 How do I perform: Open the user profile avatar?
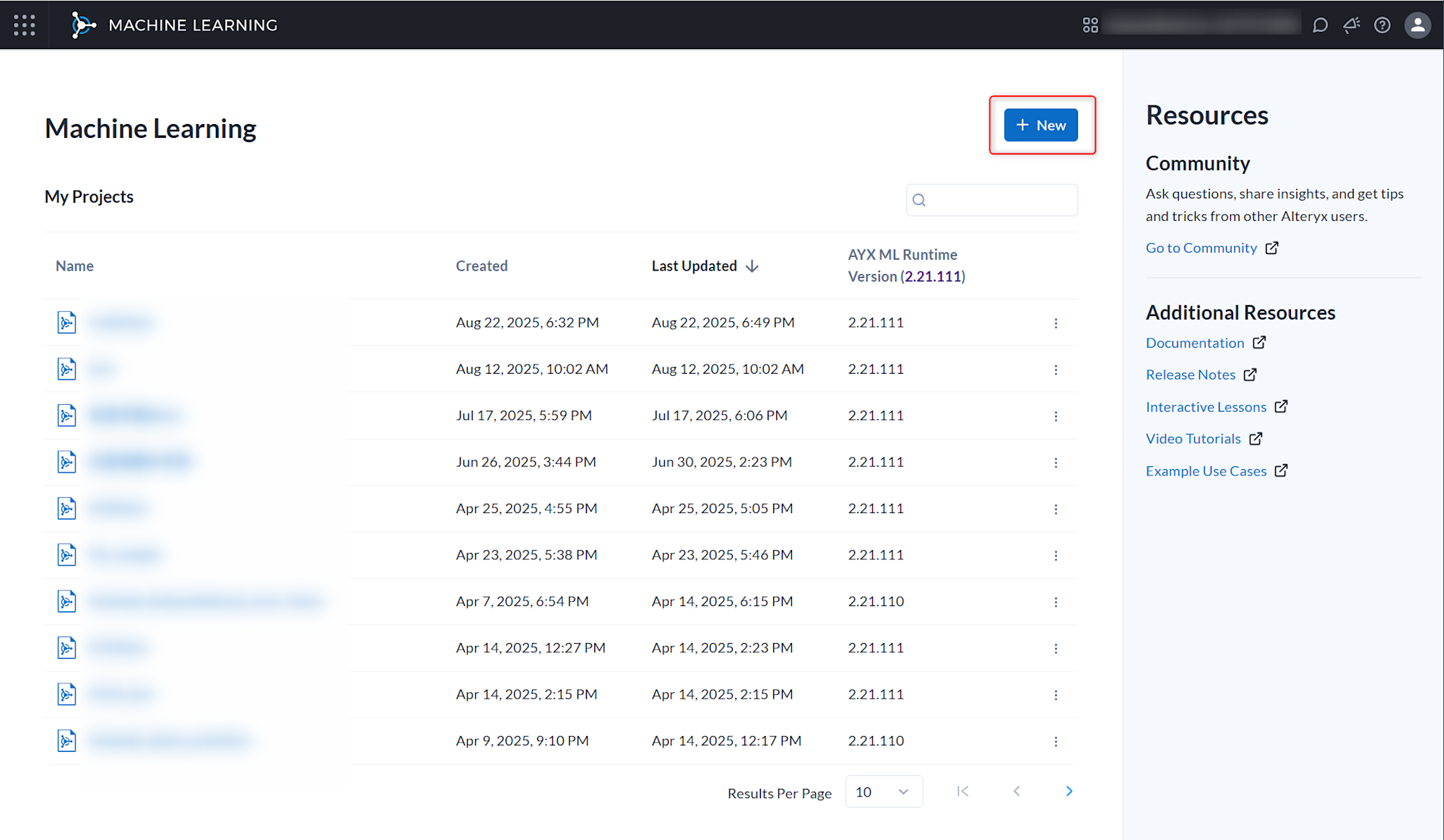1417,25
